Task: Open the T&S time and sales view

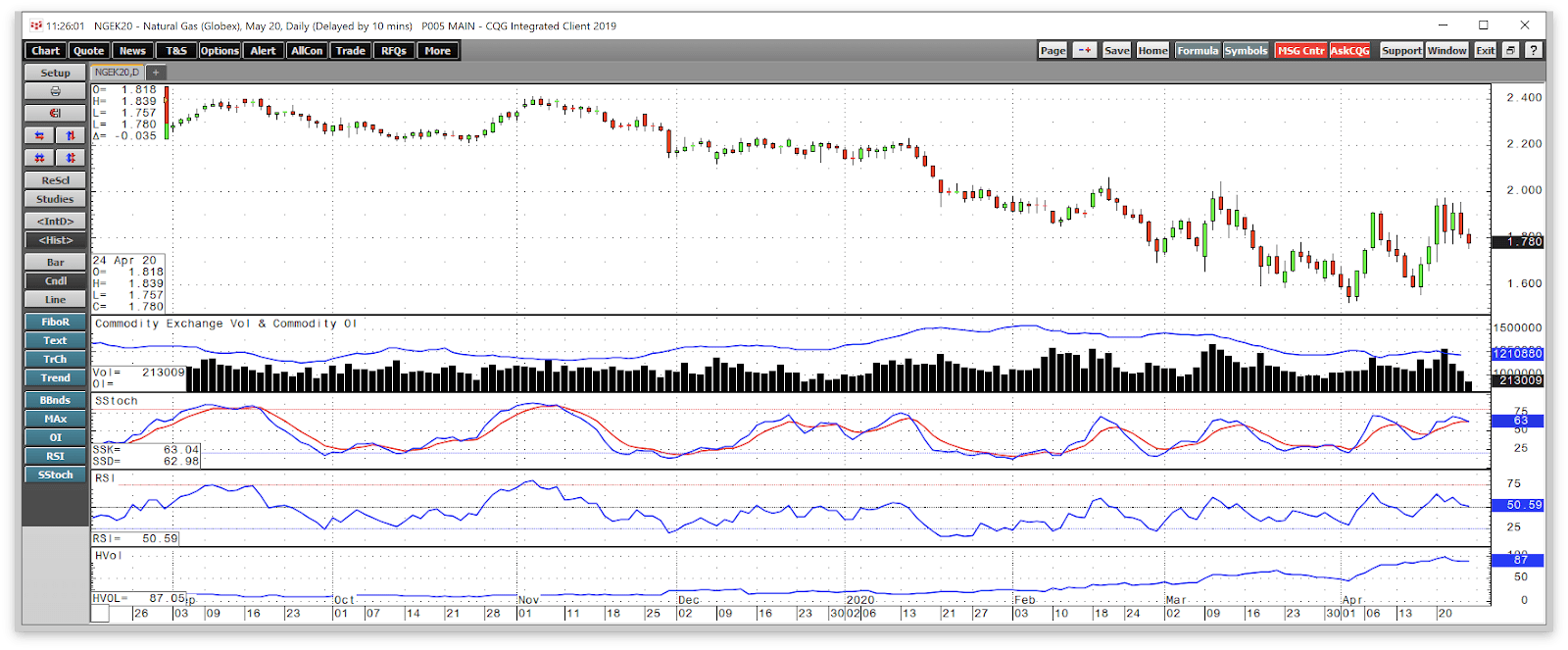Action: click(176, 51)
